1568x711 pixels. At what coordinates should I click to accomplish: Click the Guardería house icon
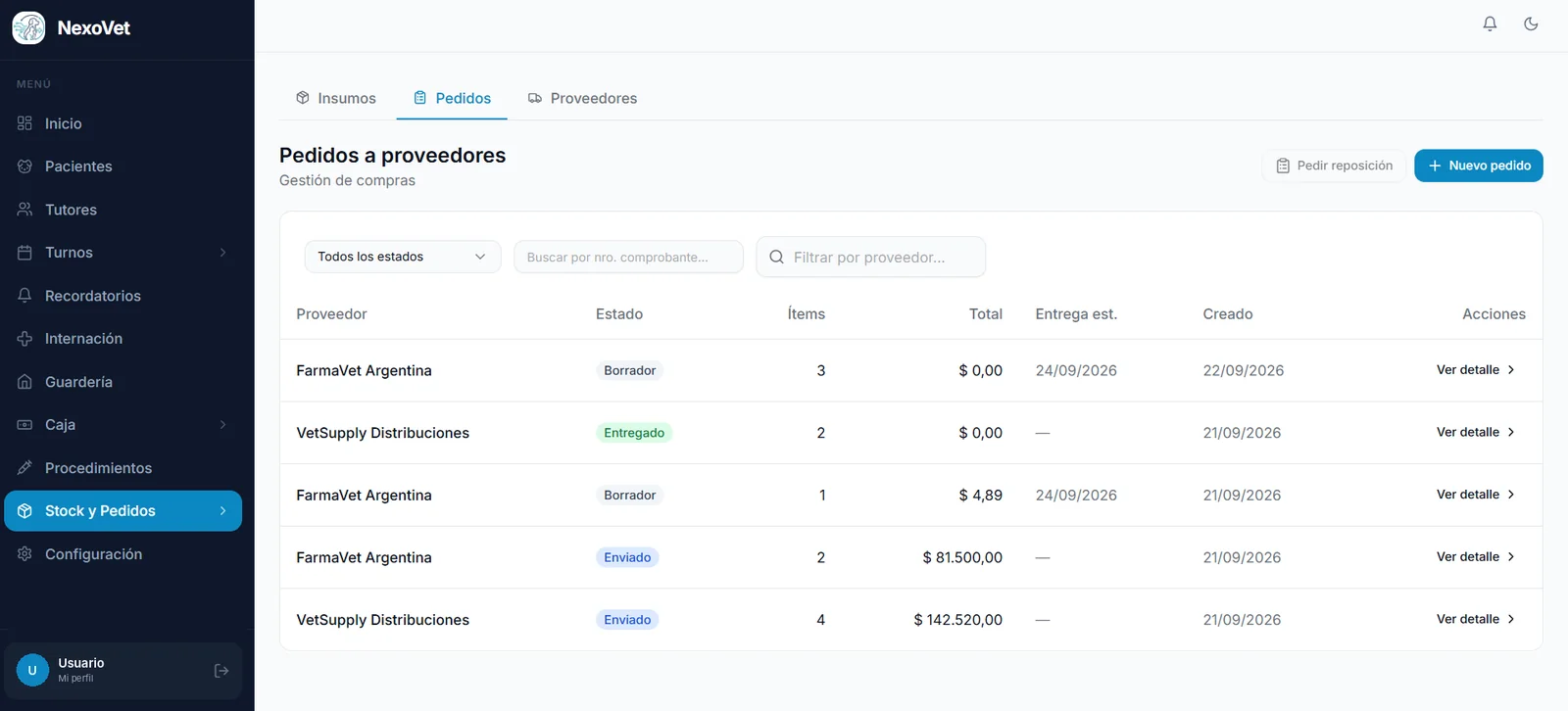tap(24, 382)
